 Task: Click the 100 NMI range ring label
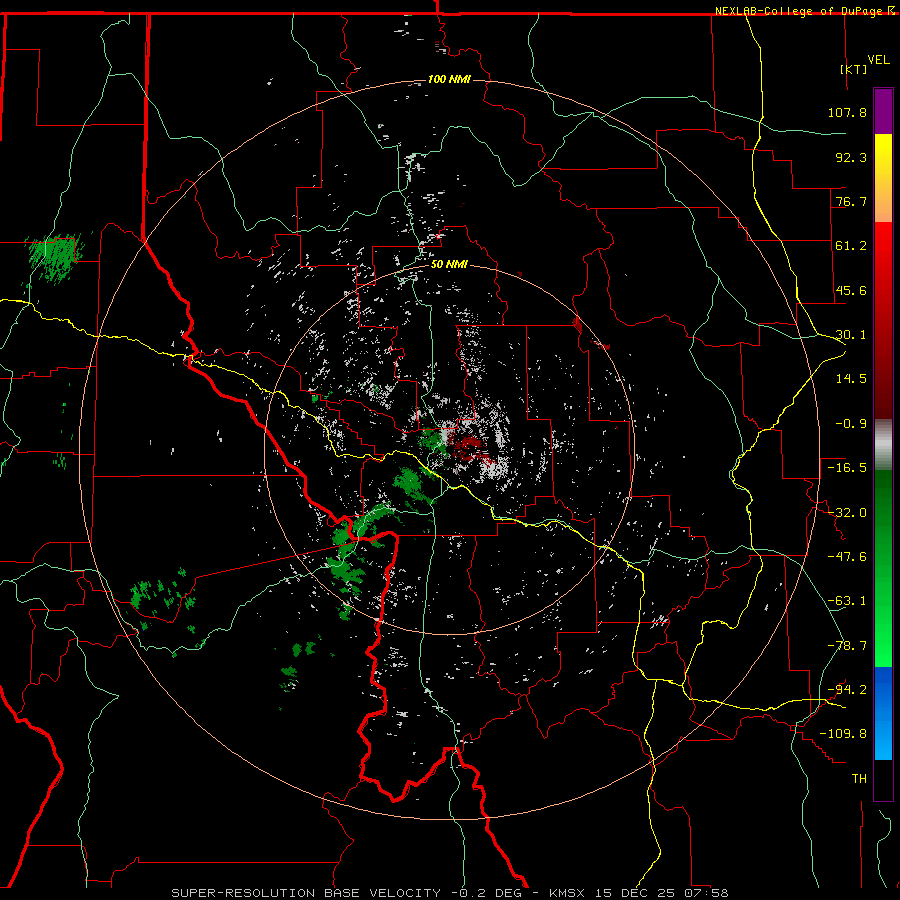pos(449,79)
